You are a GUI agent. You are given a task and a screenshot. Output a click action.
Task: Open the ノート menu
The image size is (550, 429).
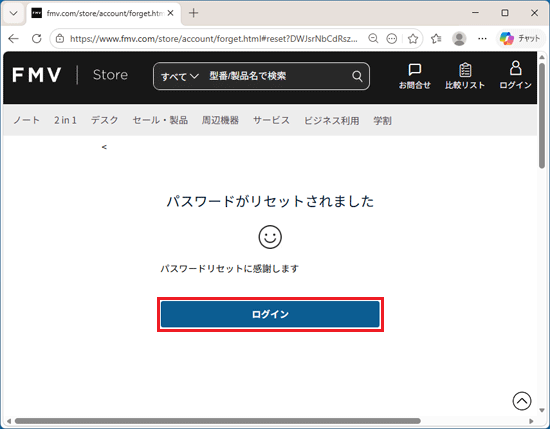click(26, 120)
